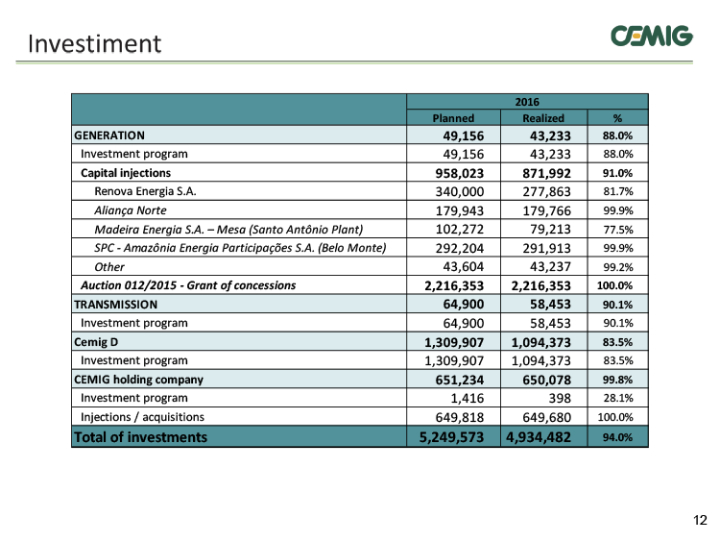Screen dimensions: 720x541
Task: Click the 99.2% percentage cell
Action: [618, 267]
